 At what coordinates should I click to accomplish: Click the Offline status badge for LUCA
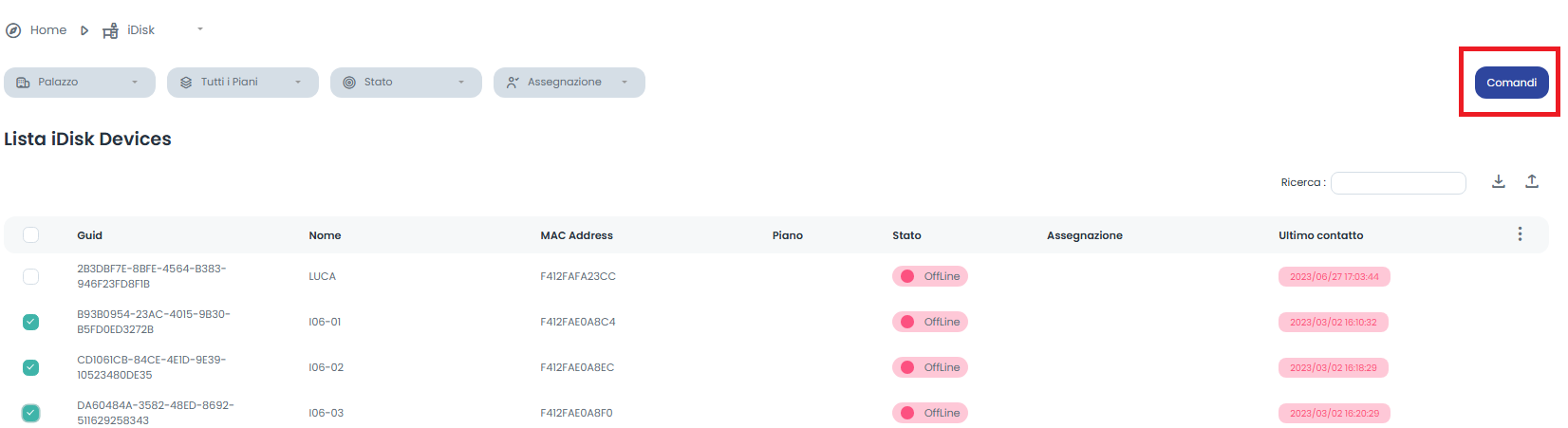coord(929,276)
